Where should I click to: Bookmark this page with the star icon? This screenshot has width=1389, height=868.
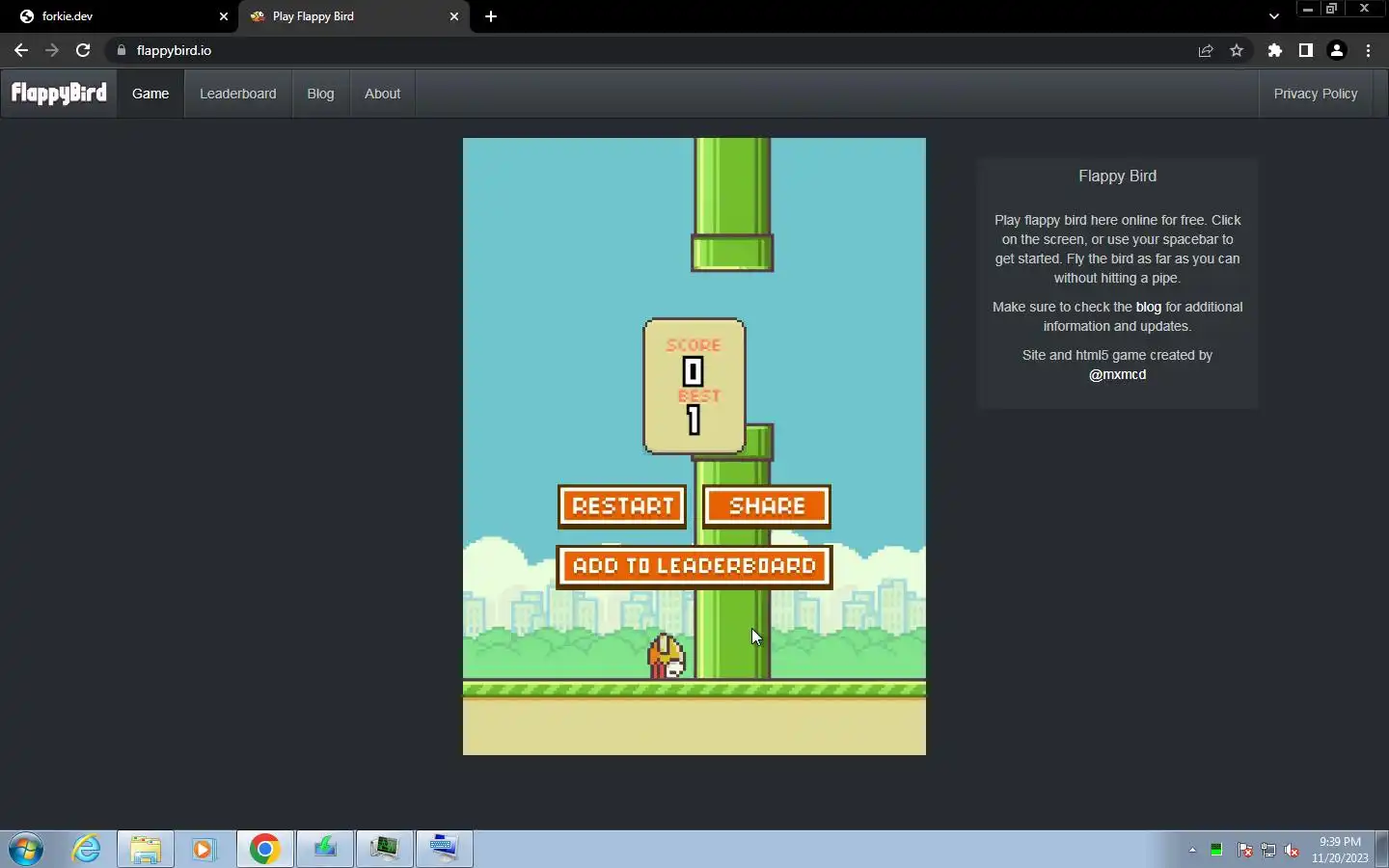(1237, 50)
